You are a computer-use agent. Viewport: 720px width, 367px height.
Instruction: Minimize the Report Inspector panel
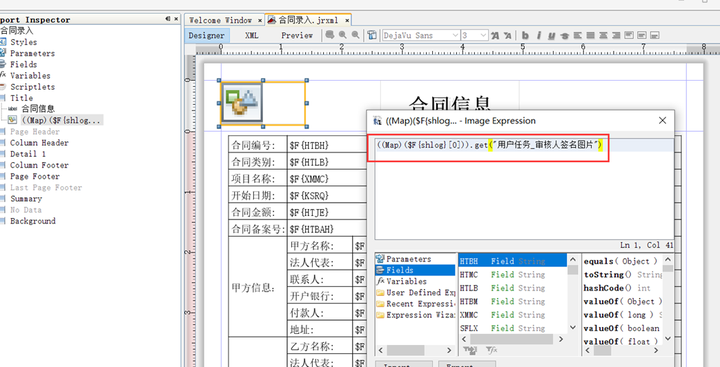pos(168,19)
